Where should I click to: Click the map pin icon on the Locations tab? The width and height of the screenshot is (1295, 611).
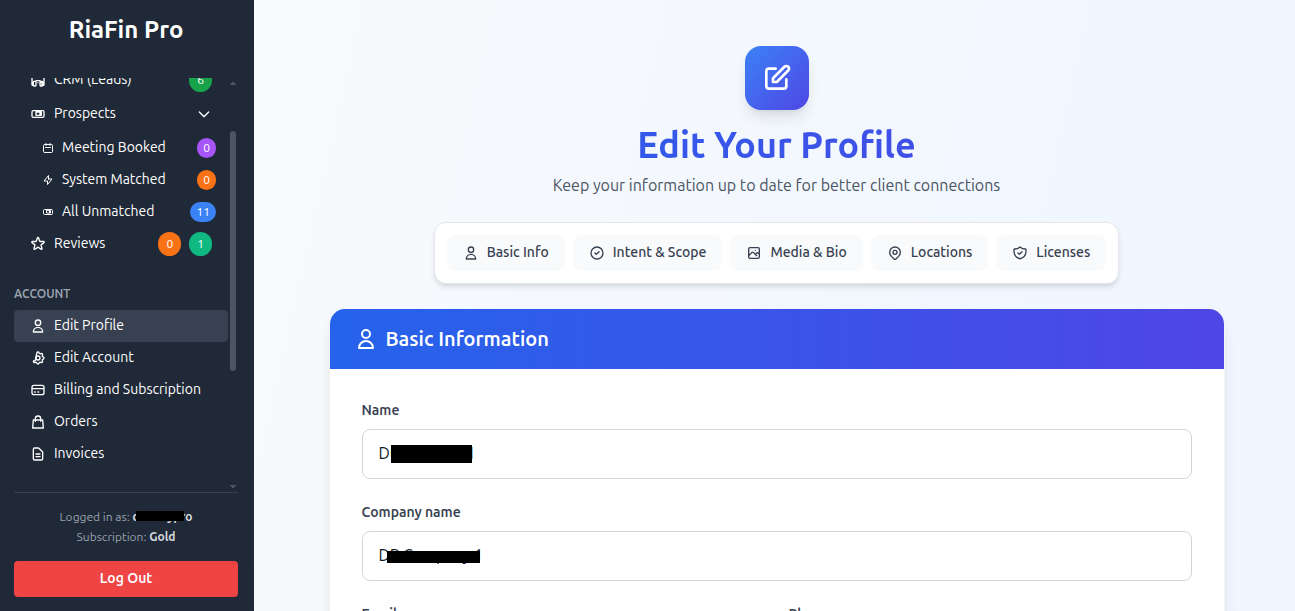(895, 252)
